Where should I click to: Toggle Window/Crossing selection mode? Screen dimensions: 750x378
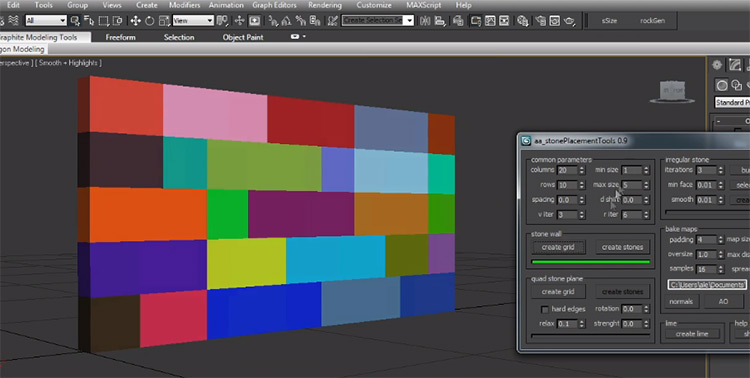117,21
